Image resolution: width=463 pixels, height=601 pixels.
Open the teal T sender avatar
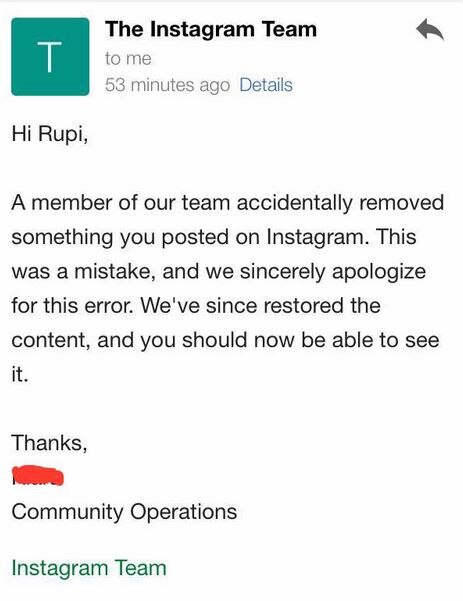50,57
